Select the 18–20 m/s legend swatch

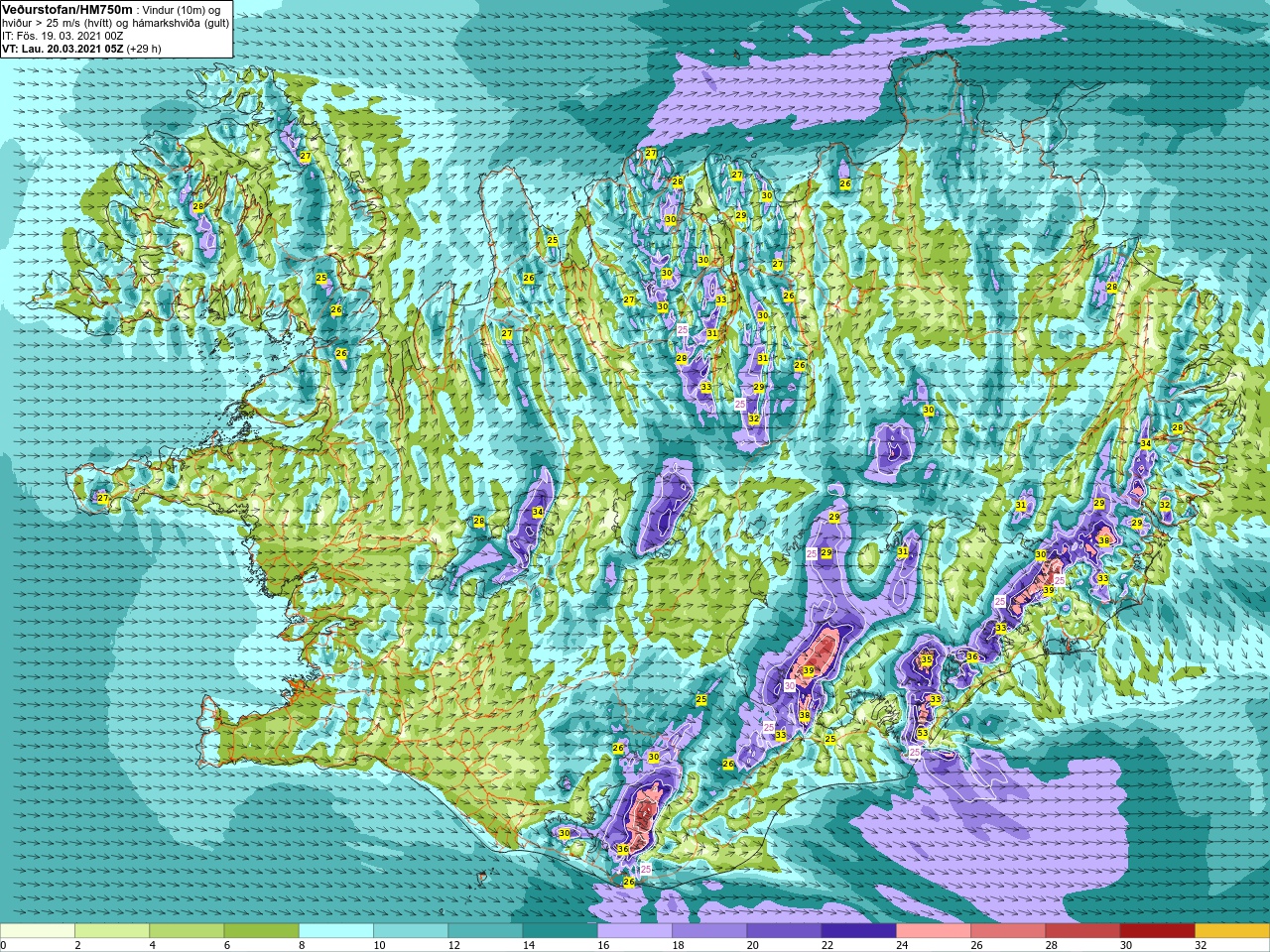tap(709, 931)
